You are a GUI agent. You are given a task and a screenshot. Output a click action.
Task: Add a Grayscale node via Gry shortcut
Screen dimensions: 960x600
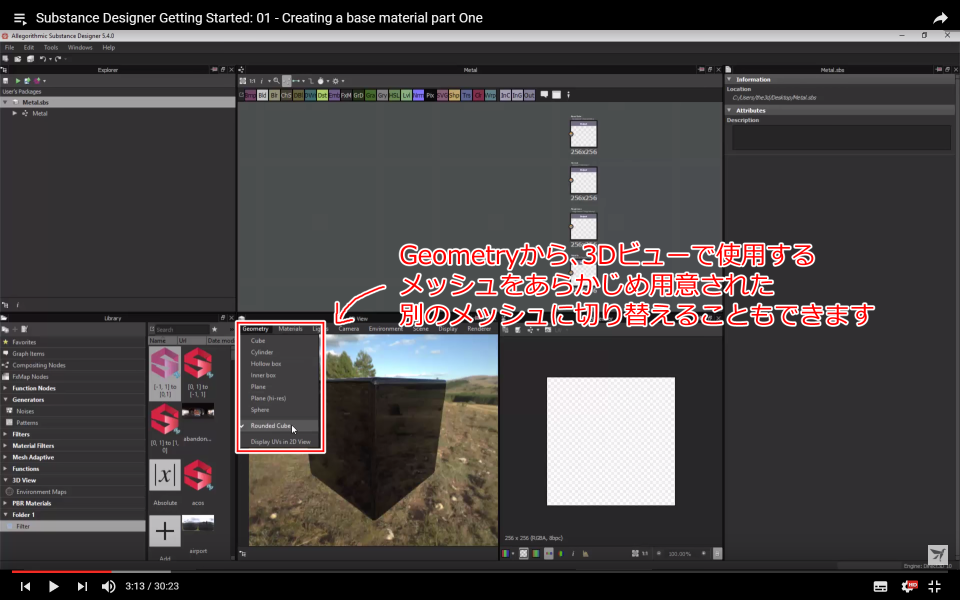point(383,96)
